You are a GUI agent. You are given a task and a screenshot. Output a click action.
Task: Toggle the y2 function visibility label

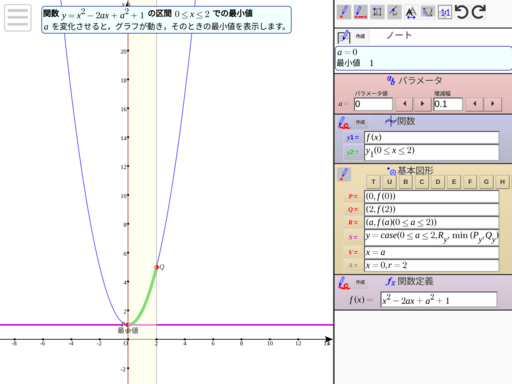[353, 153]
